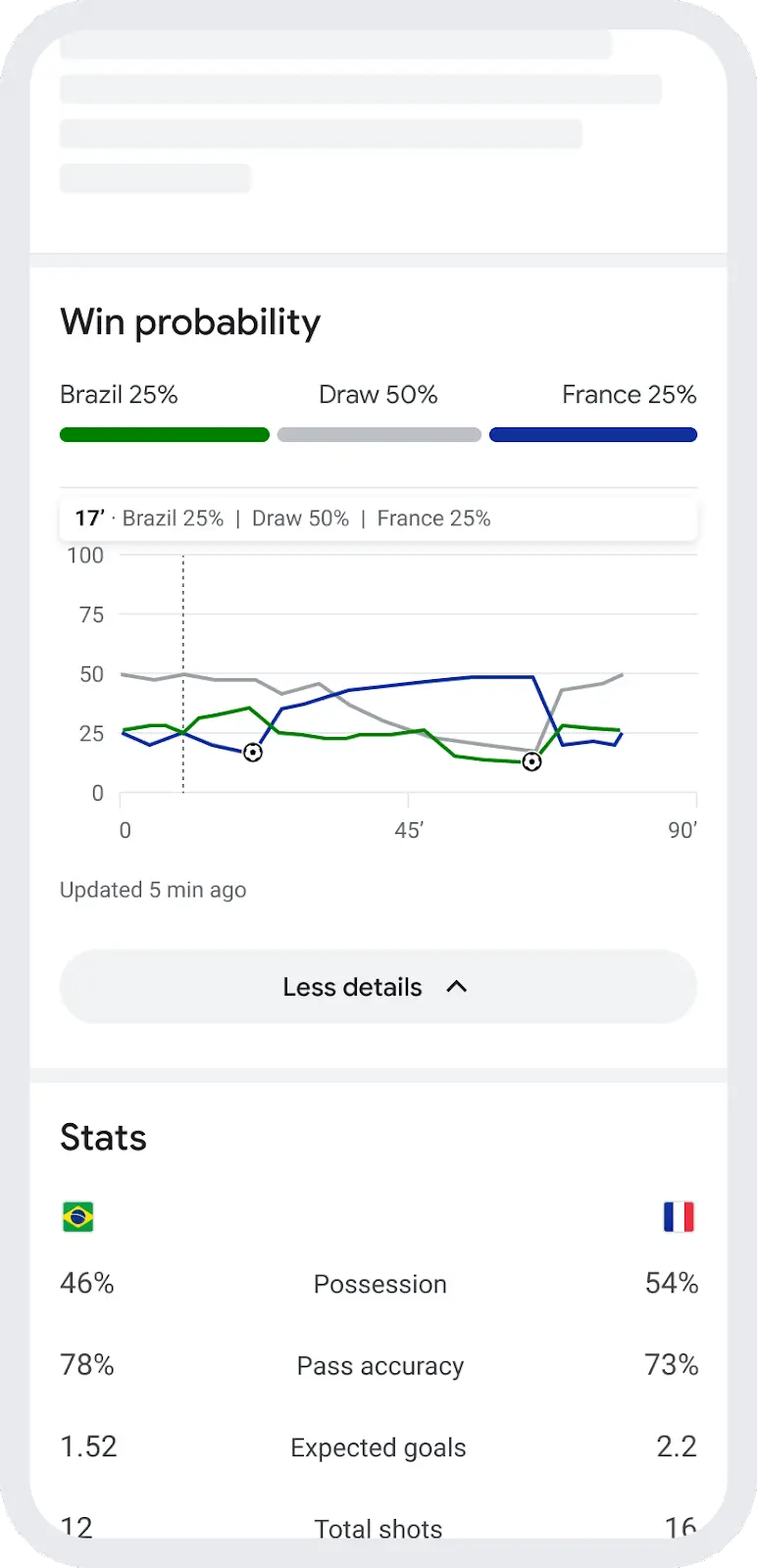Click the Win probability heading
The width and height of the screenshot is (757, 1568).
pyautogui.click(x=190, y=322)
